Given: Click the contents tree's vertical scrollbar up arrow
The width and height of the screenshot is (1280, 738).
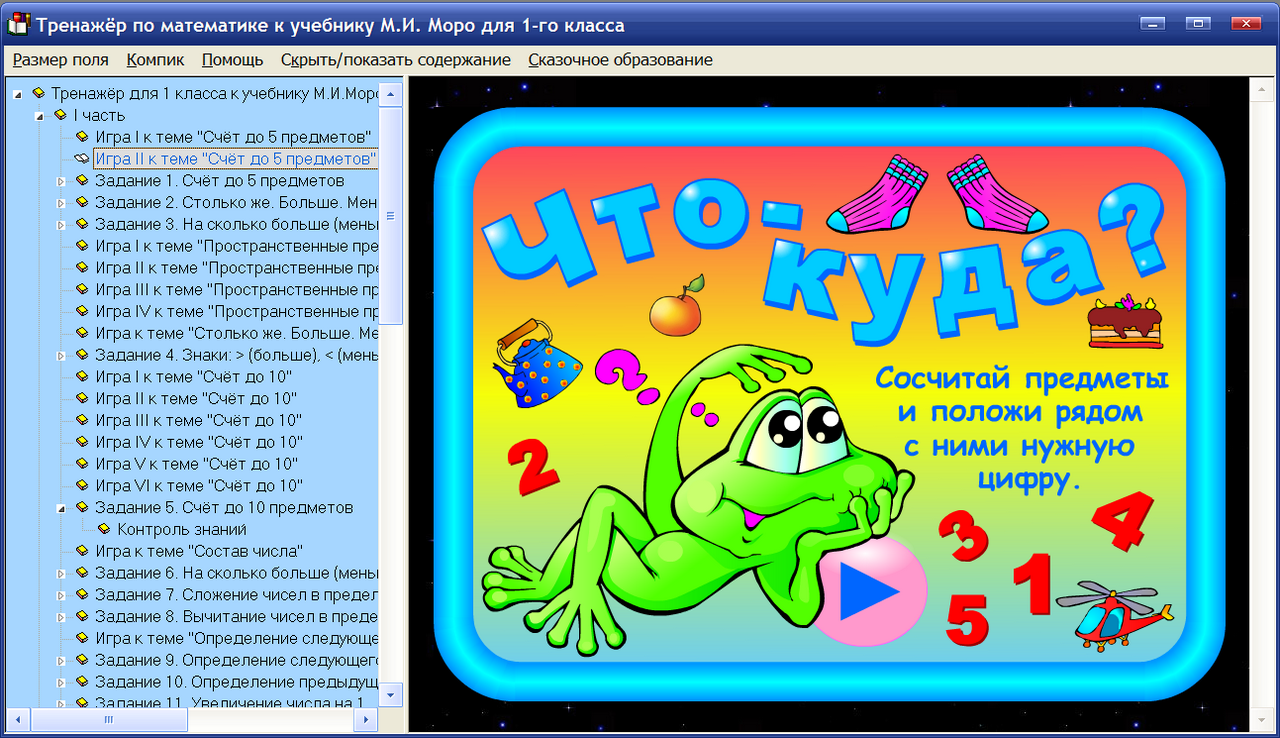Looking at the screenshot, I should (x=391, y=94).
